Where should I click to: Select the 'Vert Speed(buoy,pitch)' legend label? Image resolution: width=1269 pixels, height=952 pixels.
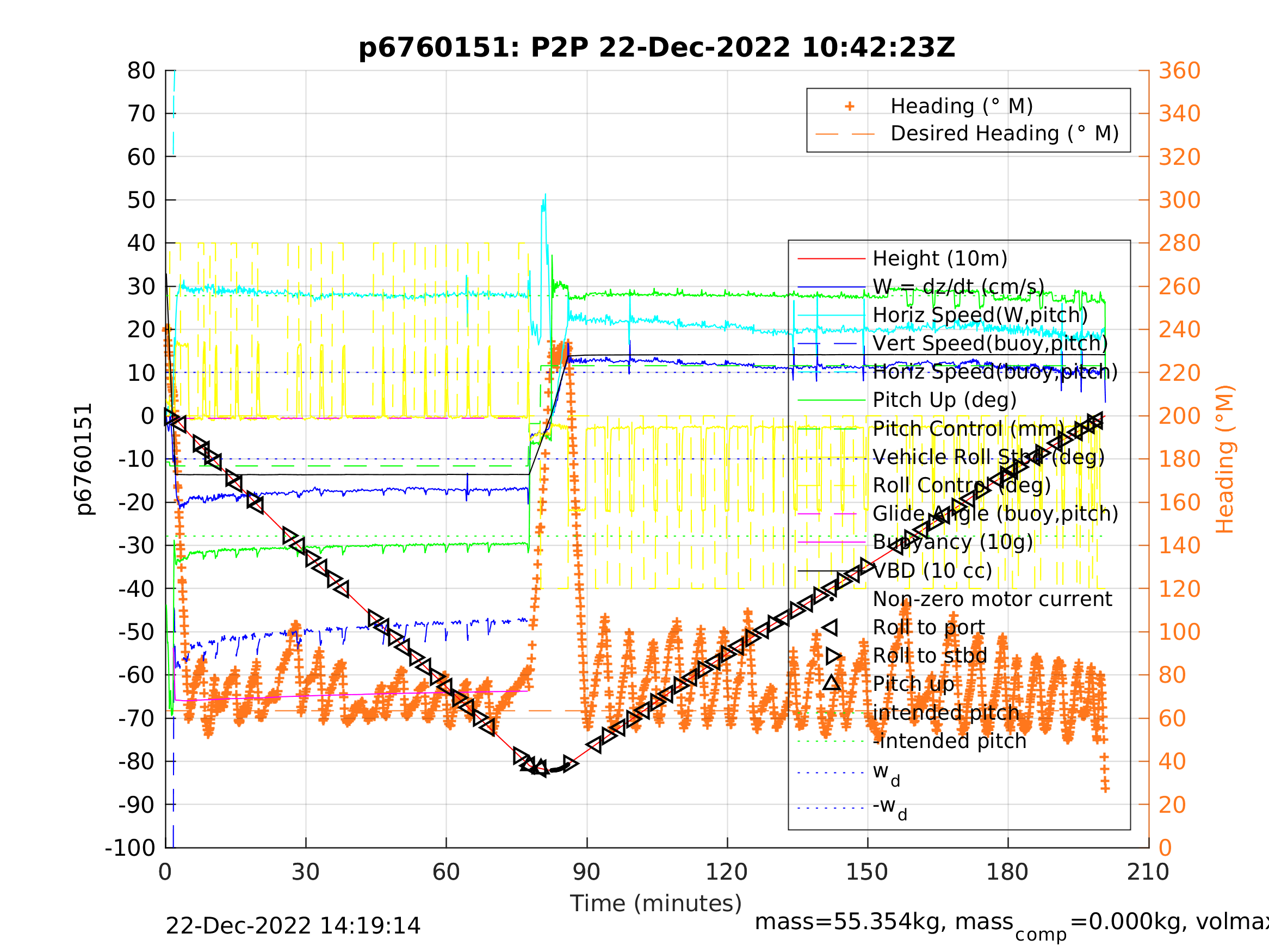tap(990, 343)
